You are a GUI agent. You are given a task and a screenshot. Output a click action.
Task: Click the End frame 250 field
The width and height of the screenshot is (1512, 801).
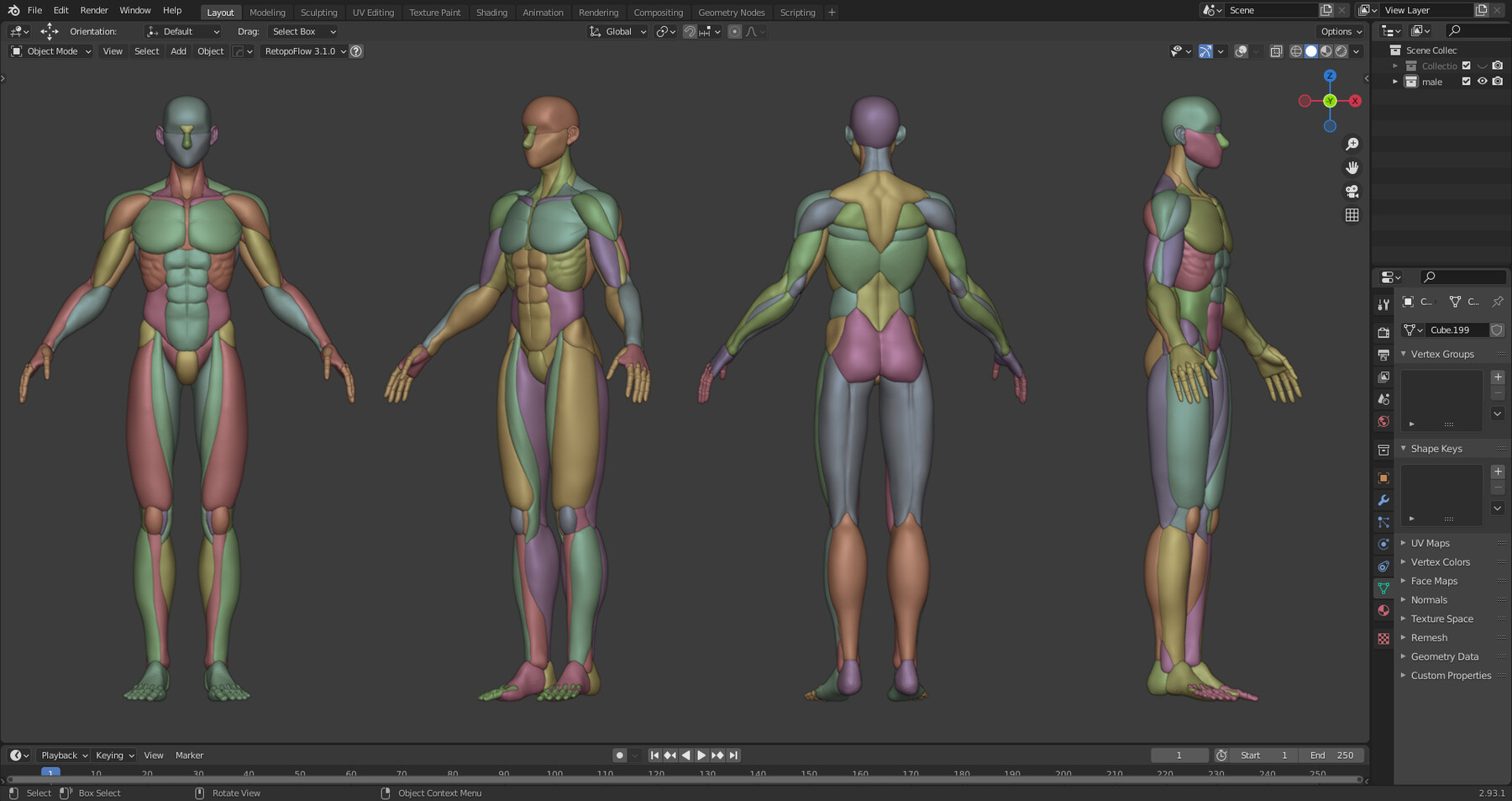coord(1331,756)
